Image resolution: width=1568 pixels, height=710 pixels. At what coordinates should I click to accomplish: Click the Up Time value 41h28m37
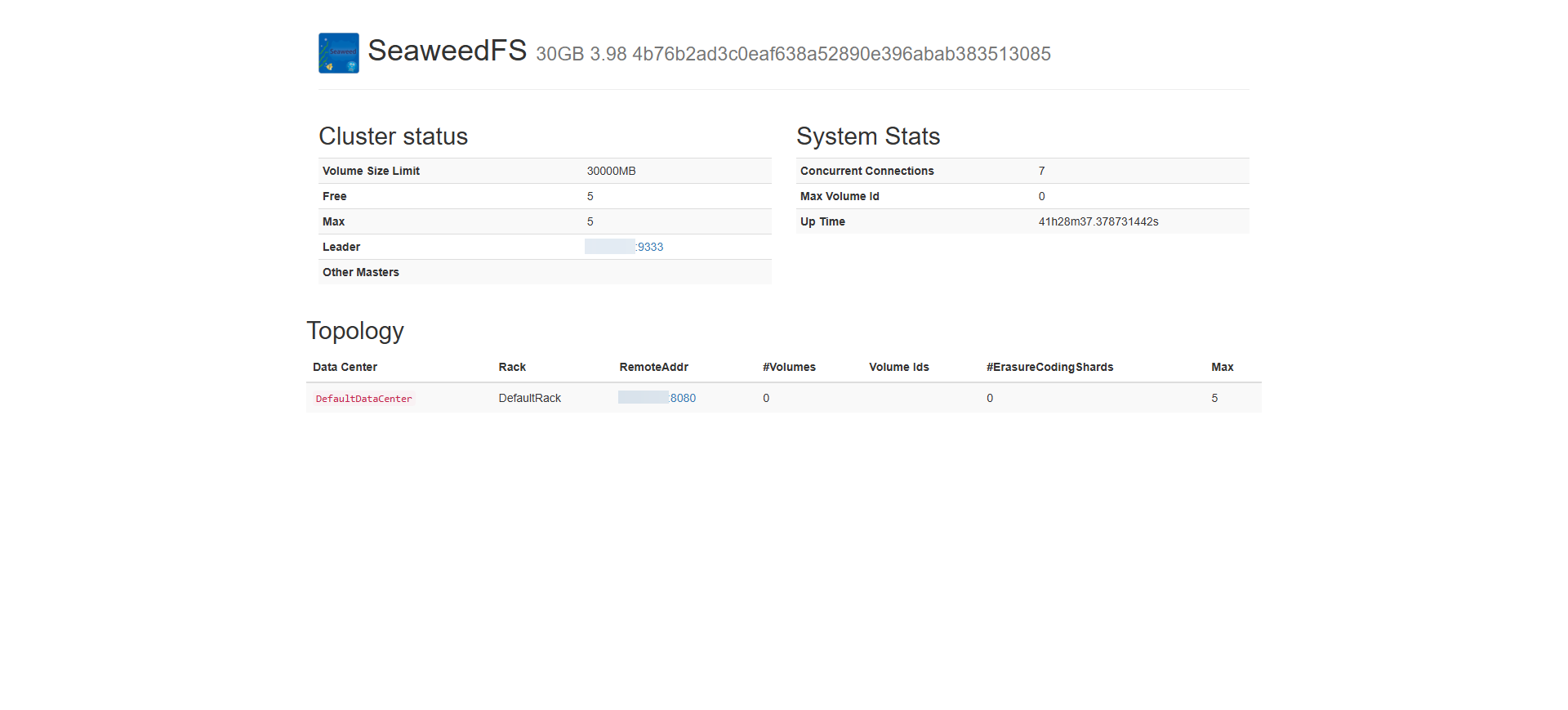(x=1098, y=221)
